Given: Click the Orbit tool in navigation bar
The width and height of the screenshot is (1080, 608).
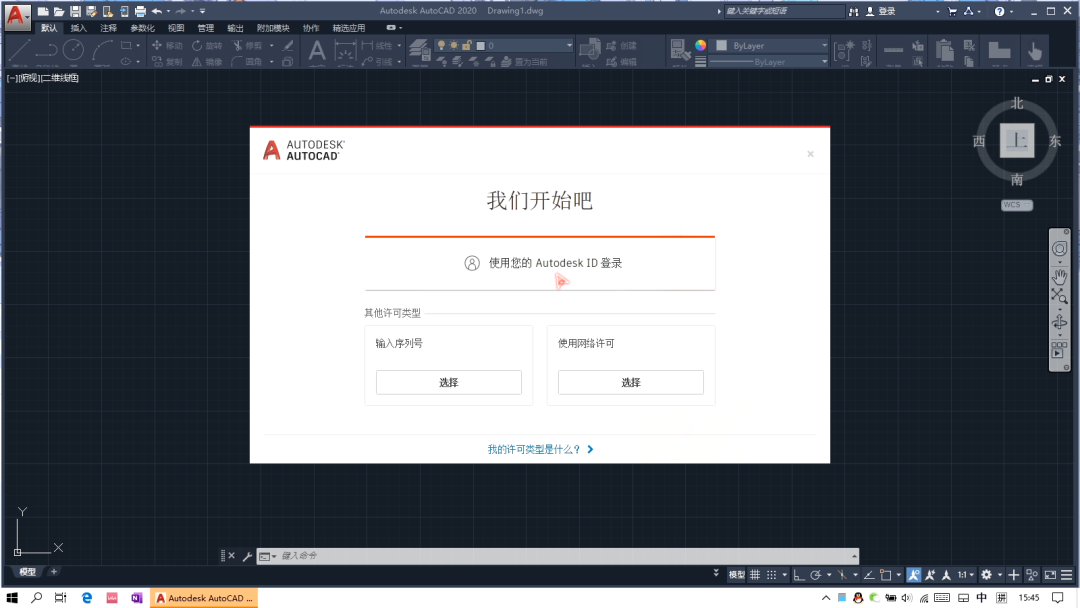Looking at the screenshot, I should coord(1059,322).
